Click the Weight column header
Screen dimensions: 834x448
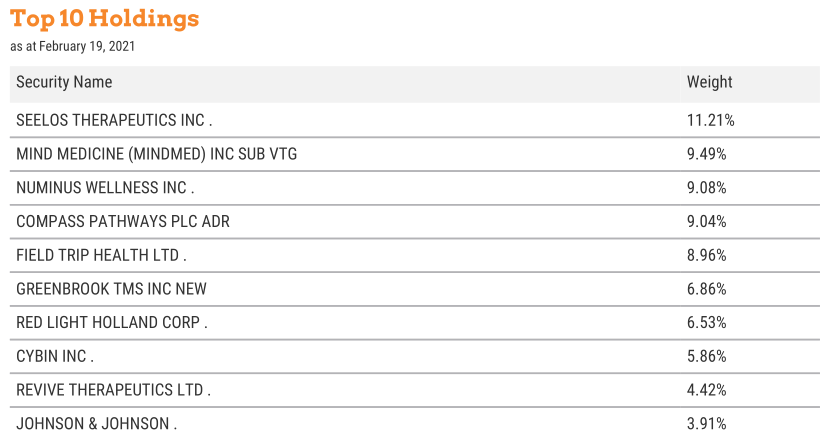pos(709,83)
